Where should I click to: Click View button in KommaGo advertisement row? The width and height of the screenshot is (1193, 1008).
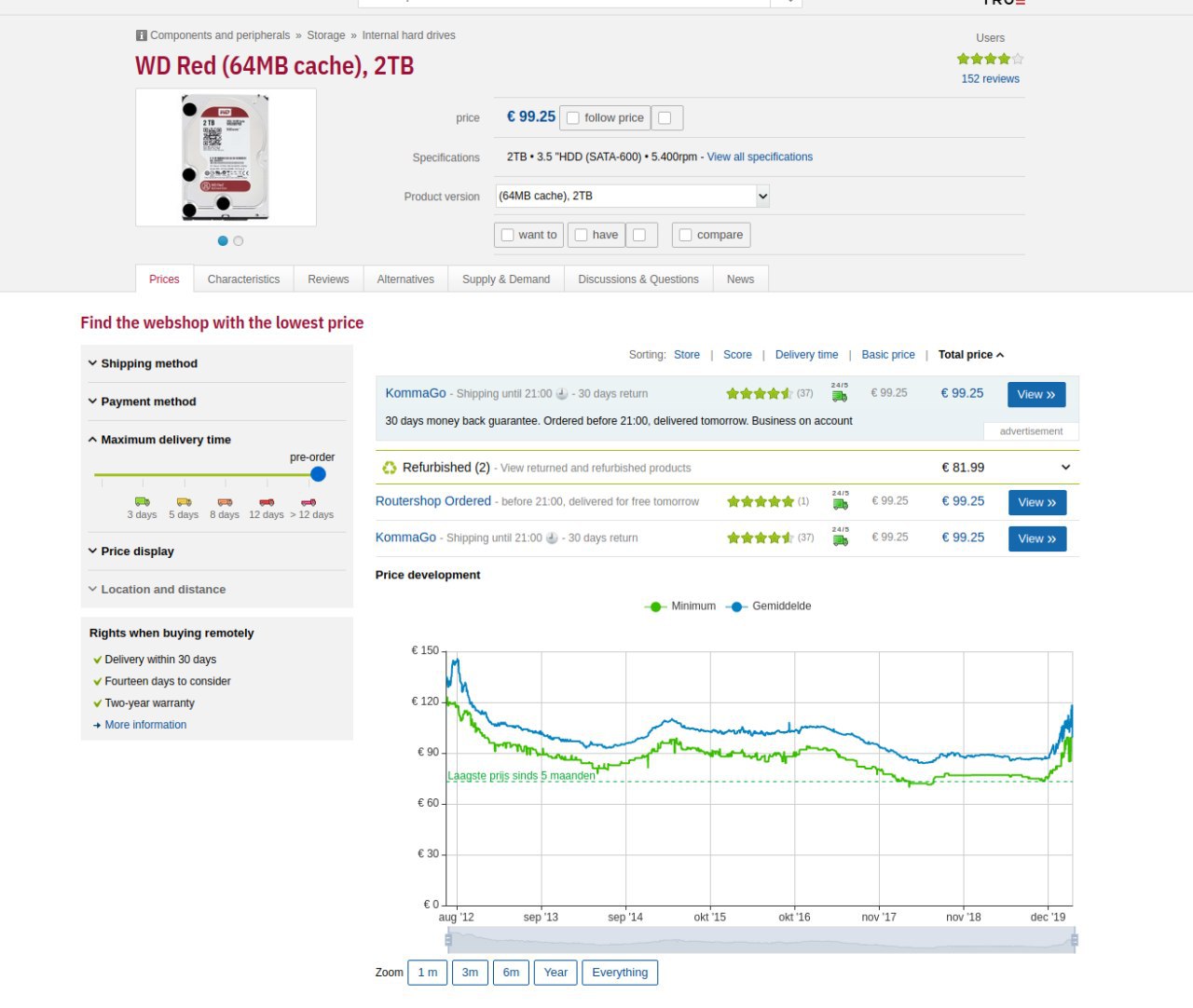pos(1036,395)
